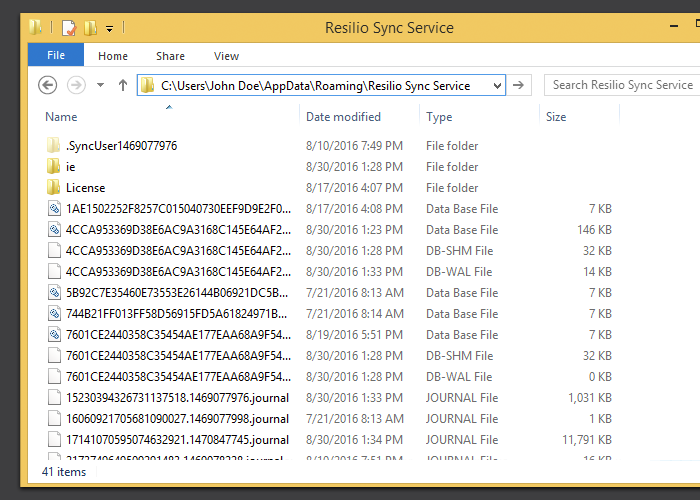Select the 7601CE2440358C Data Base File icon

tap(54, 334)
